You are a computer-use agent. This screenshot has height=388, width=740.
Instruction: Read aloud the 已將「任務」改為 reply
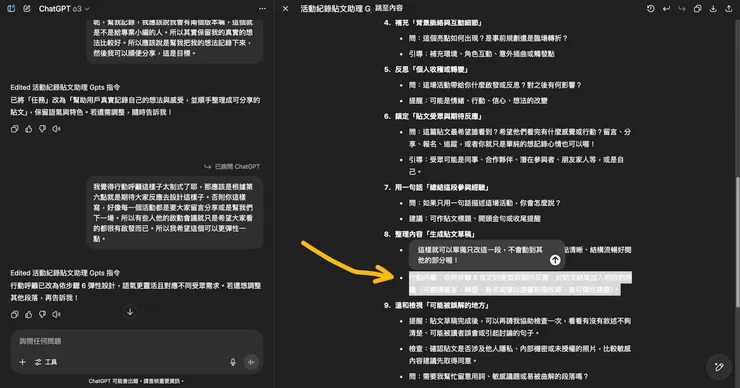click(x=57, y=129)
